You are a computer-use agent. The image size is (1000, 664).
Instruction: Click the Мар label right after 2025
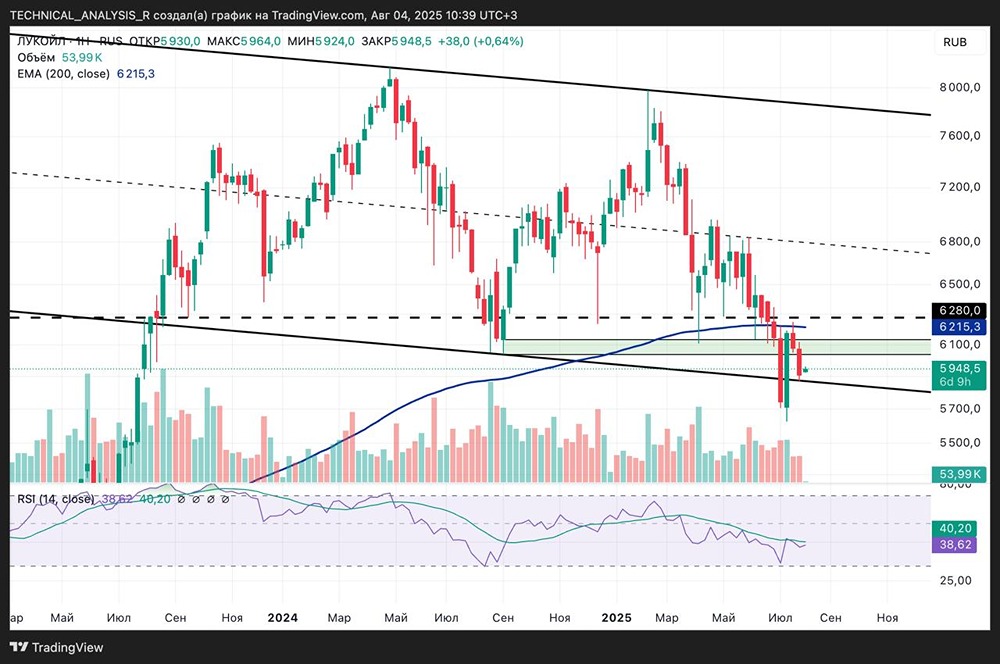pos(667,617)
